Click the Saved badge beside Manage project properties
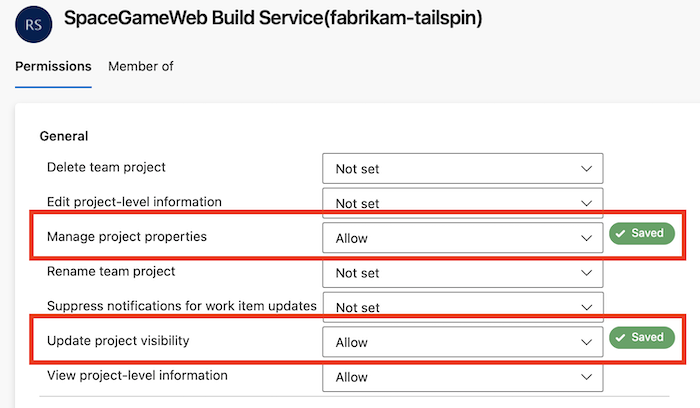Screen dimensions: 700x408 642,233
